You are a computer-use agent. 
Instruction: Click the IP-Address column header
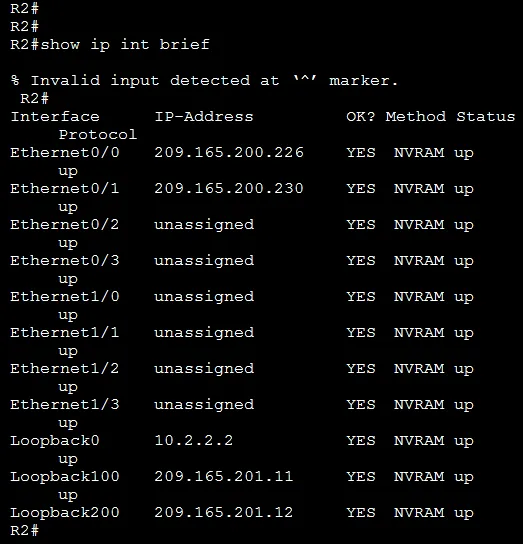tap(204, 117)
